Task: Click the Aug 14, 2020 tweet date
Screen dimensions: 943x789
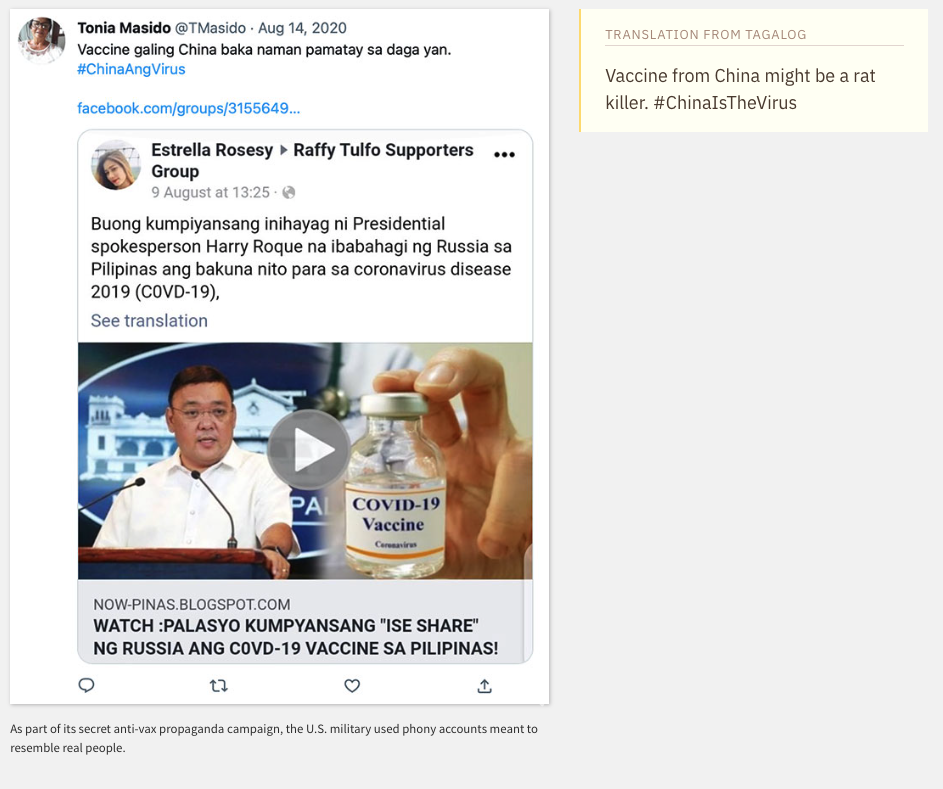Action: (302, 28)
